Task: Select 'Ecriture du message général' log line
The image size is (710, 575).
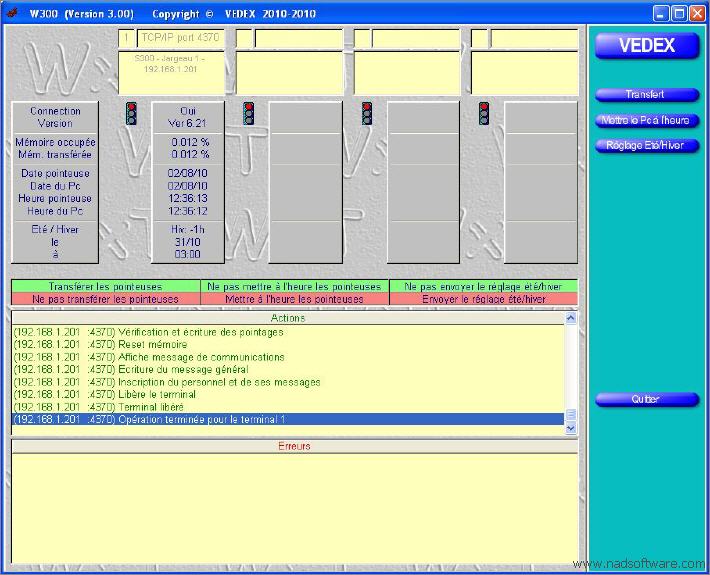Action: (x=288, y=369)
